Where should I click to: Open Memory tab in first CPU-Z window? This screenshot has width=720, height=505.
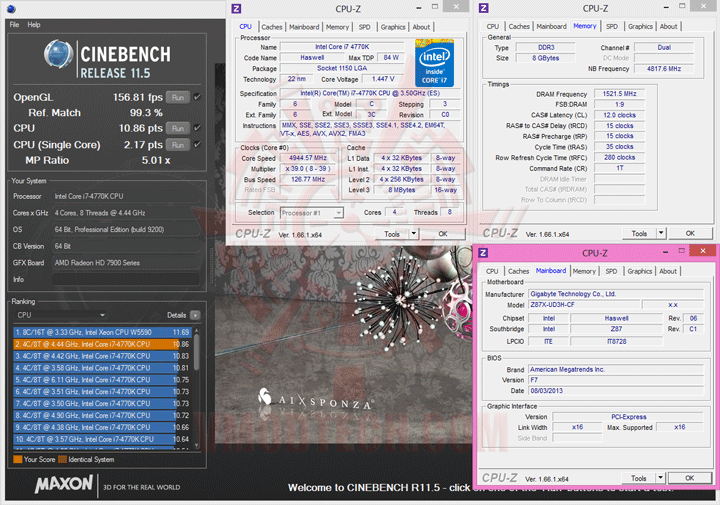click(x=338, y=27)
